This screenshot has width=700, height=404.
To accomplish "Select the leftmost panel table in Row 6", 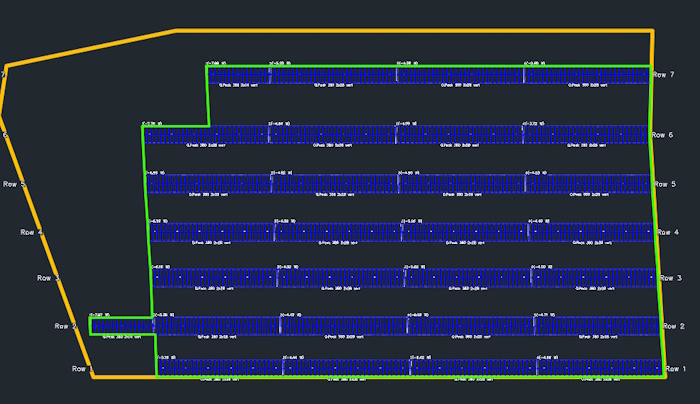I will (x=206, y=134).
